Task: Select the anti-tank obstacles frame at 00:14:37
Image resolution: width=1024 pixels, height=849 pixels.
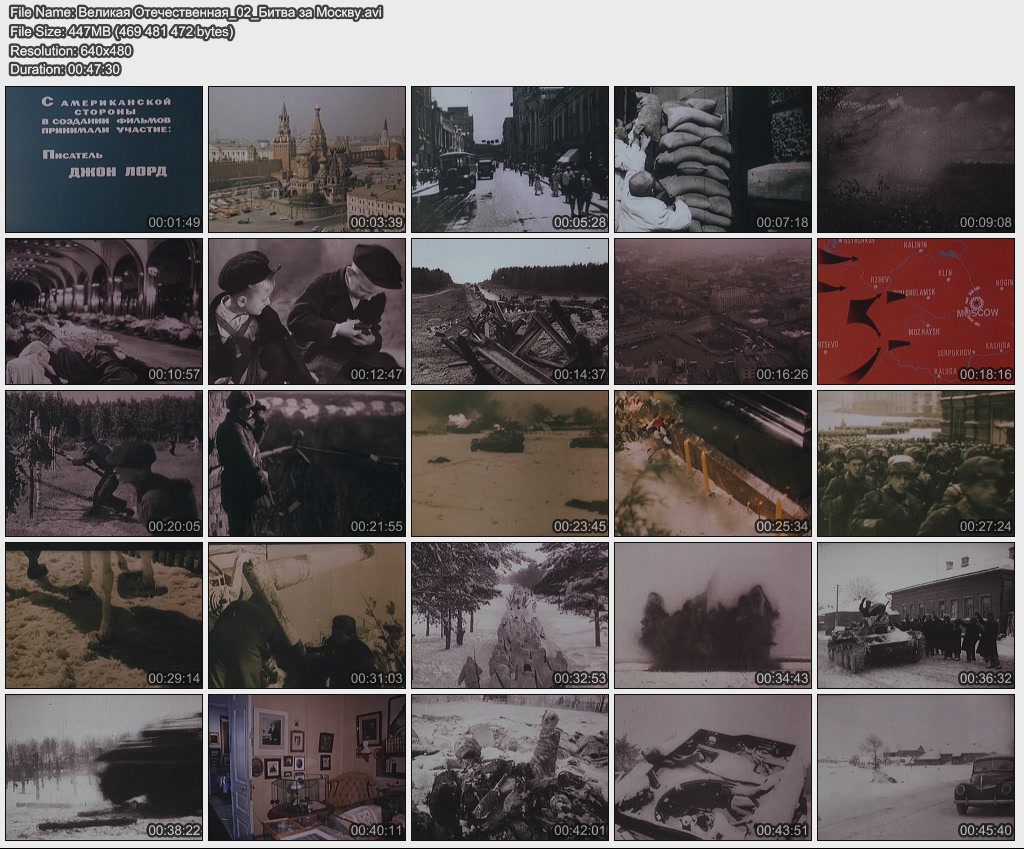Action: coord(510,311)
